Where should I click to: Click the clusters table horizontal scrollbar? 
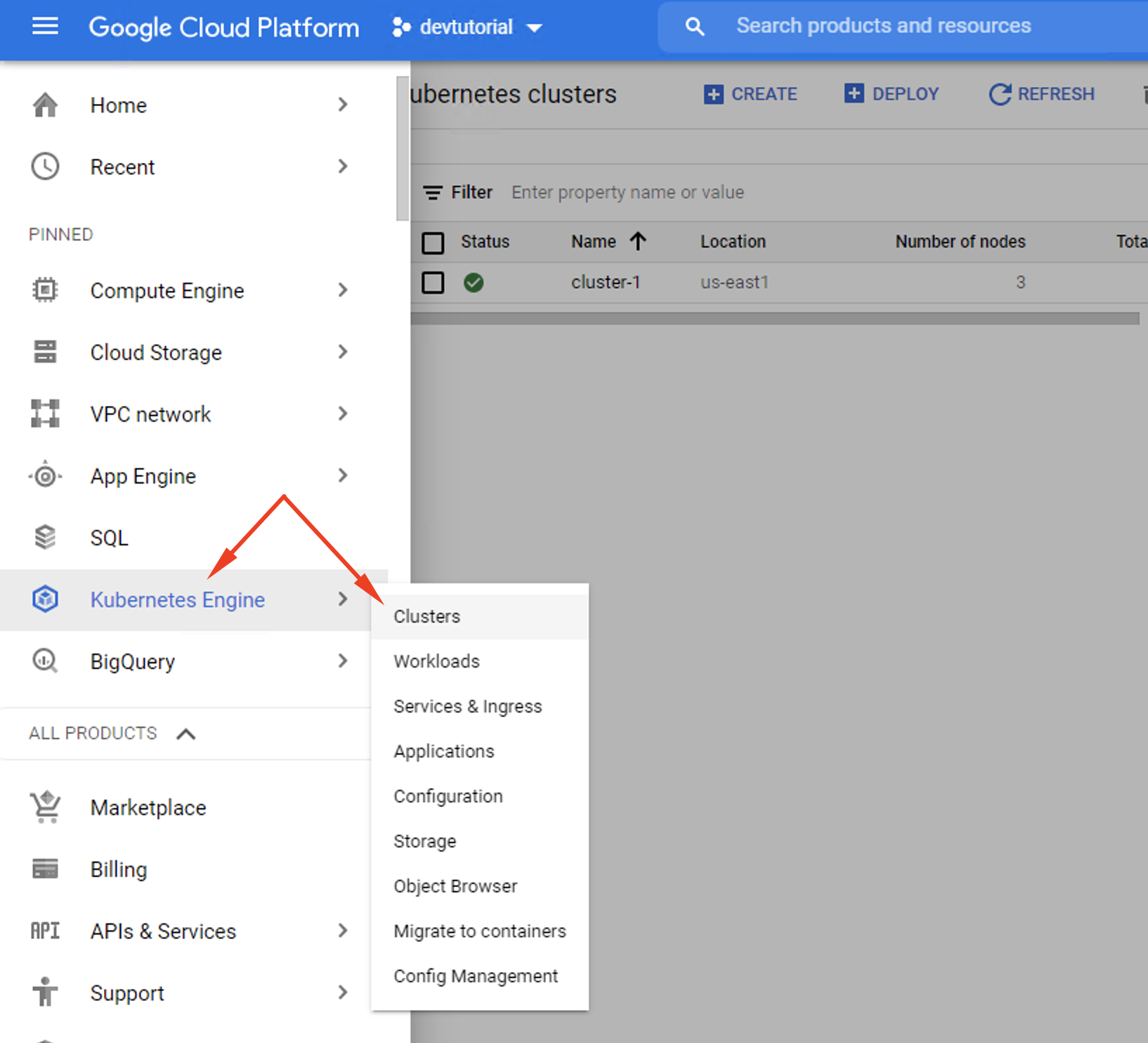click(x=775, y=318)
